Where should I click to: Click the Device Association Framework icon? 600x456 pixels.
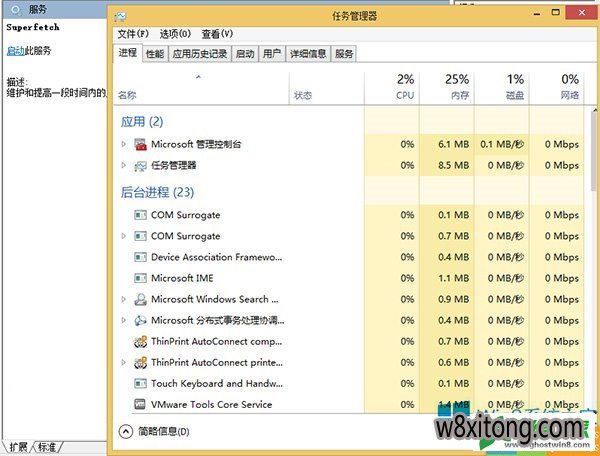point(140,257)
